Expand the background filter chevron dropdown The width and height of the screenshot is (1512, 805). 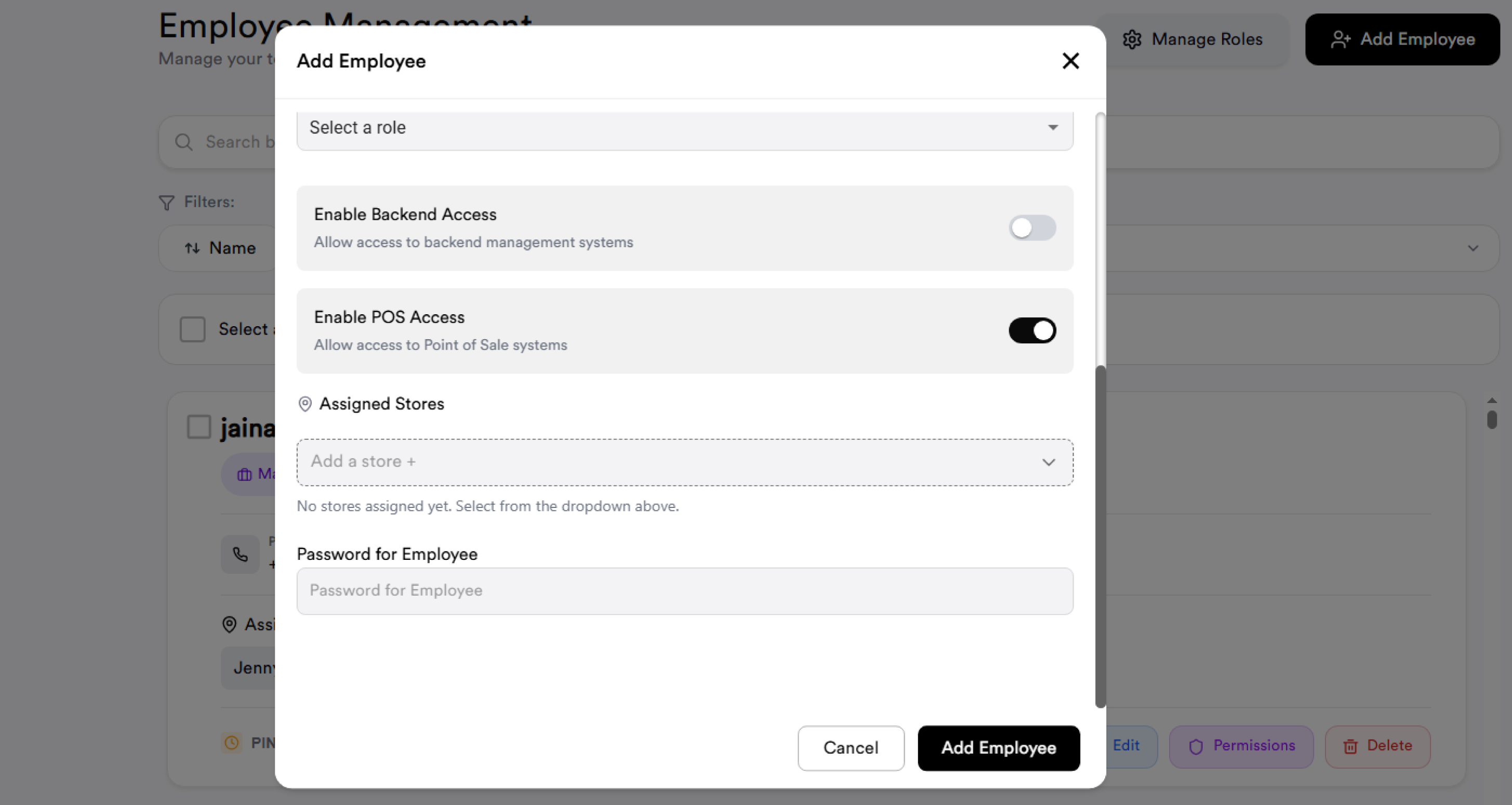[x=1473, y=248]
